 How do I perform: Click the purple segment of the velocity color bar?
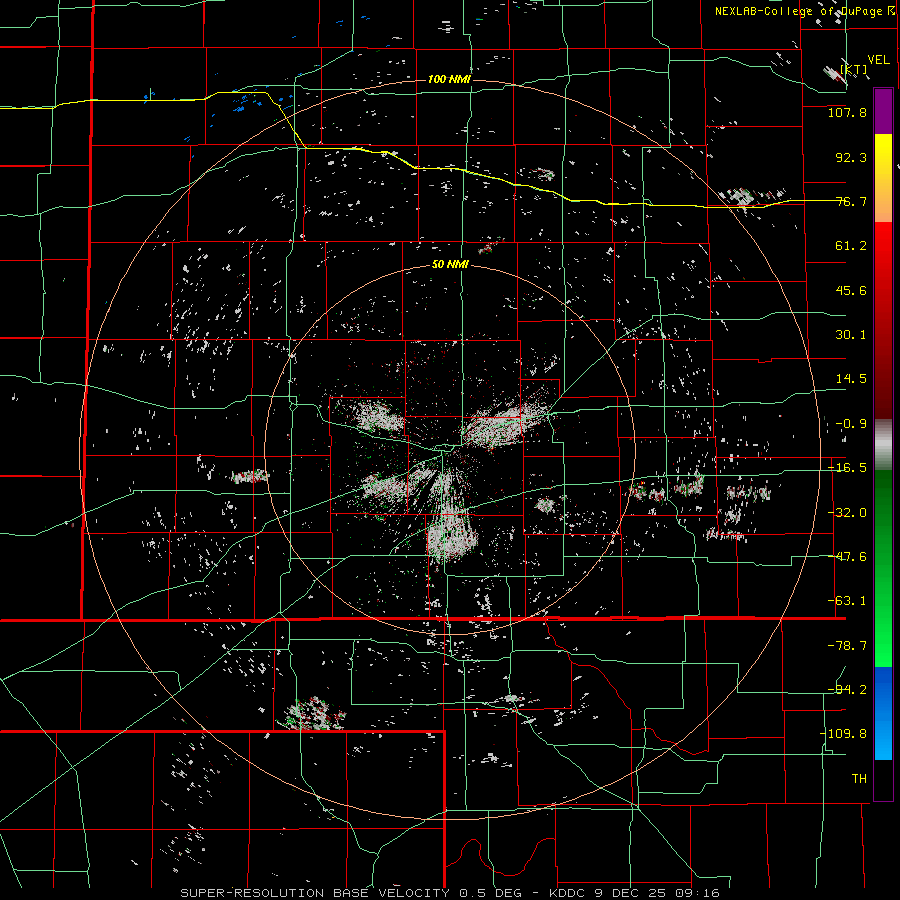[883, 112]
